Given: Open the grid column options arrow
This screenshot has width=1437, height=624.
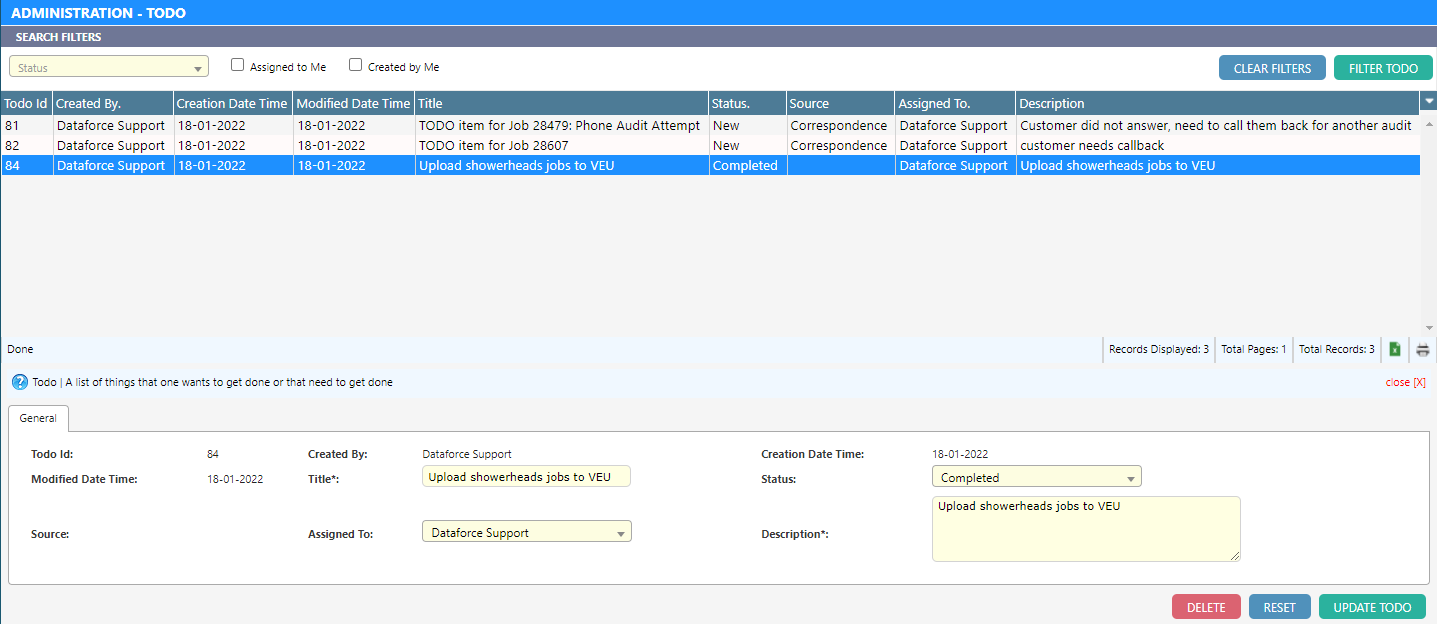Looking at the screenshot, I should click(1428, 102).
